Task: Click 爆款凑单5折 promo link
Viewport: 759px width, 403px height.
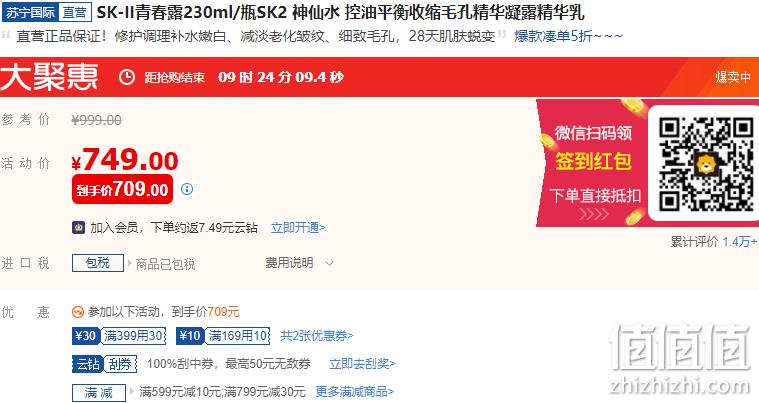Action: point(568,36)
